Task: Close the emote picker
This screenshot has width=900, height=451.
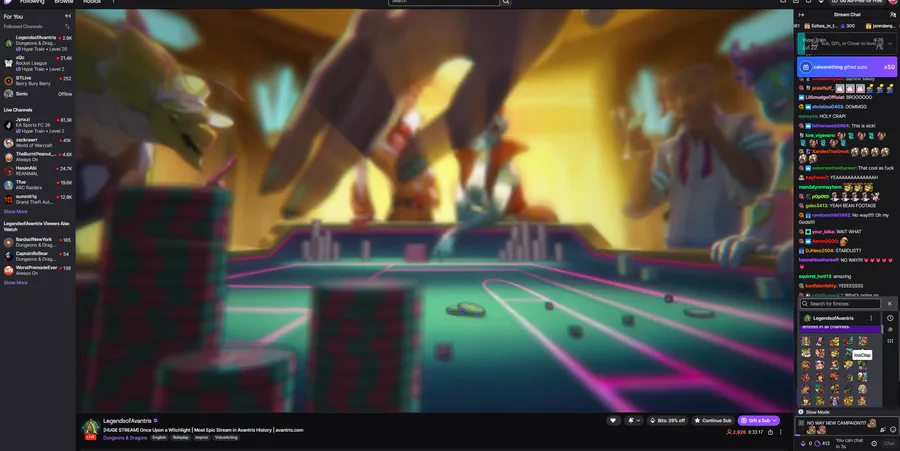Action: 890,304
